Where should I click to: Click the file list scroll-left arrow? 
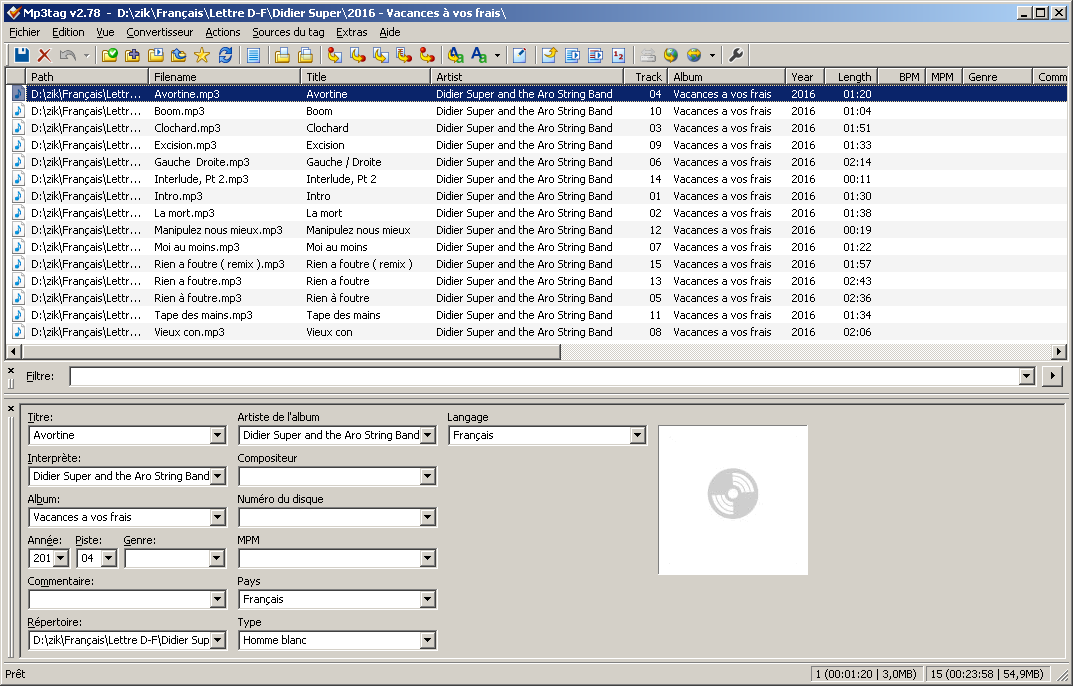tap(13, 352)
